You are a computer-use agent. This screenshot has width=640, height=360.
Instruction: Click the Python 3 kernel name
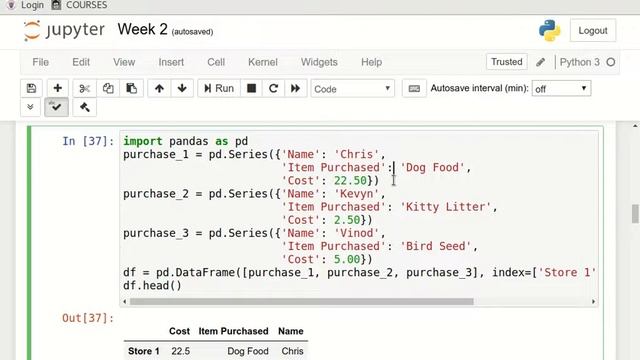click(580, 62)
